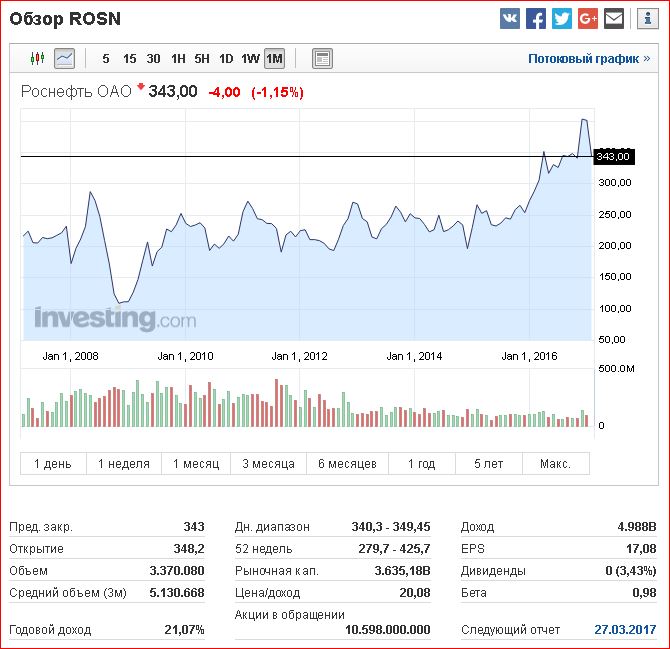Share chart on Twitter

pos(562,19)
